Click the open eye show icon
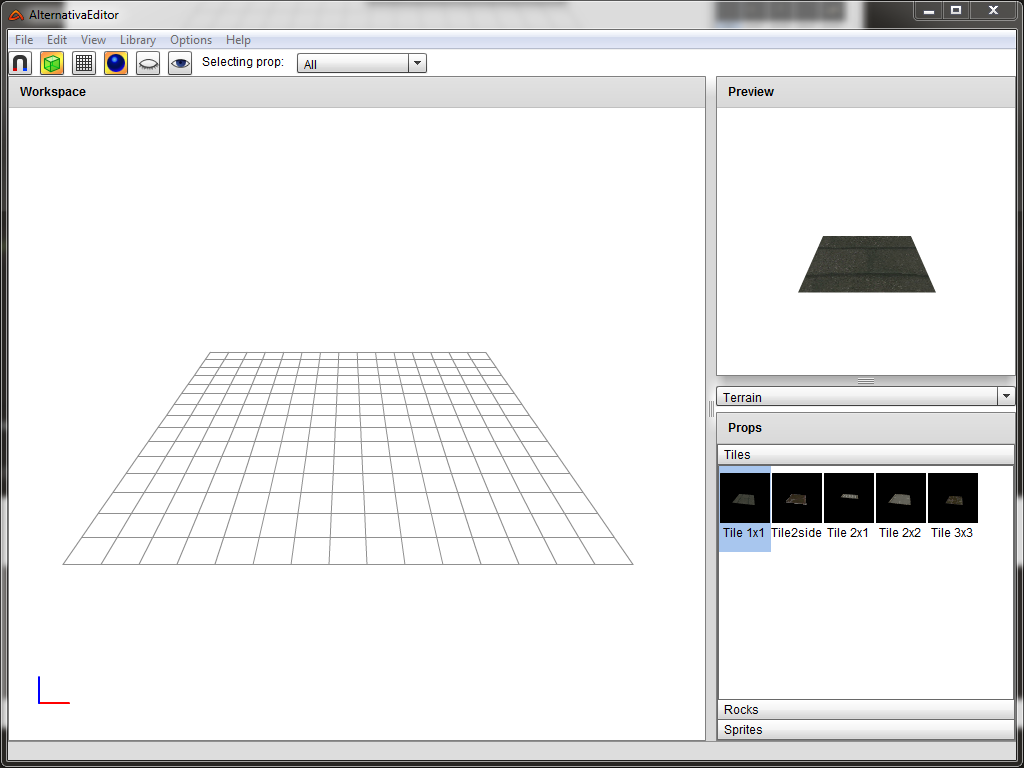1024x768 pixels. (x=180, y=63)
